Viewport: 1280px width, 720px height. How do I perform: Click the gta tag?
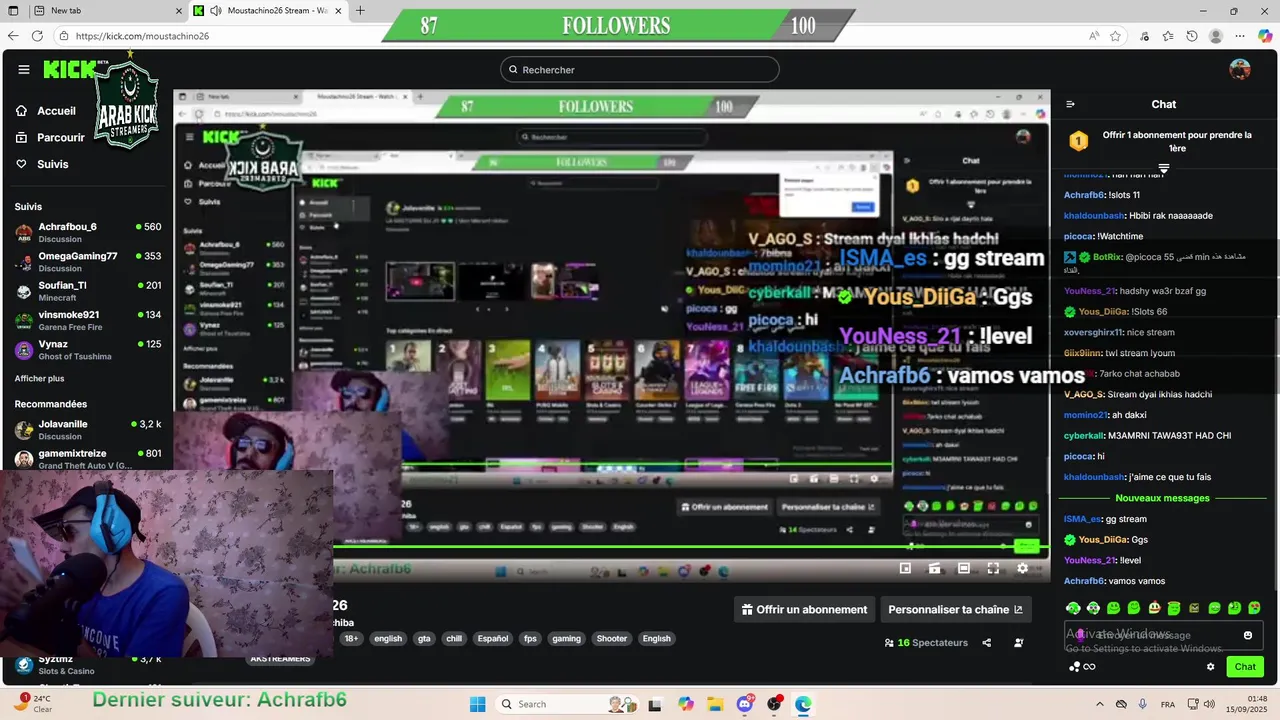click(x=424, y=639)
